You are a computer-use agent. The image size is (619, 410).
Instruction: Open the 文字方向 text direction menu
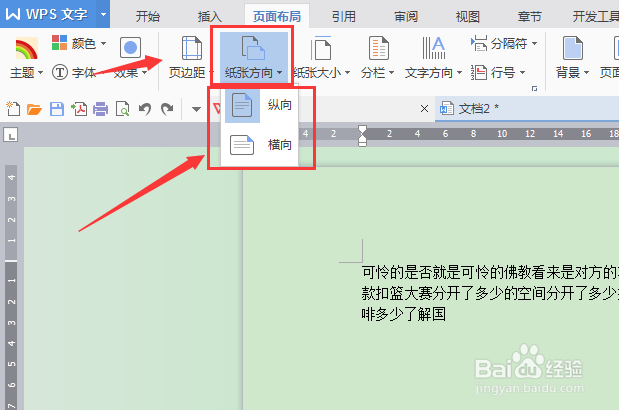point(433,58)
